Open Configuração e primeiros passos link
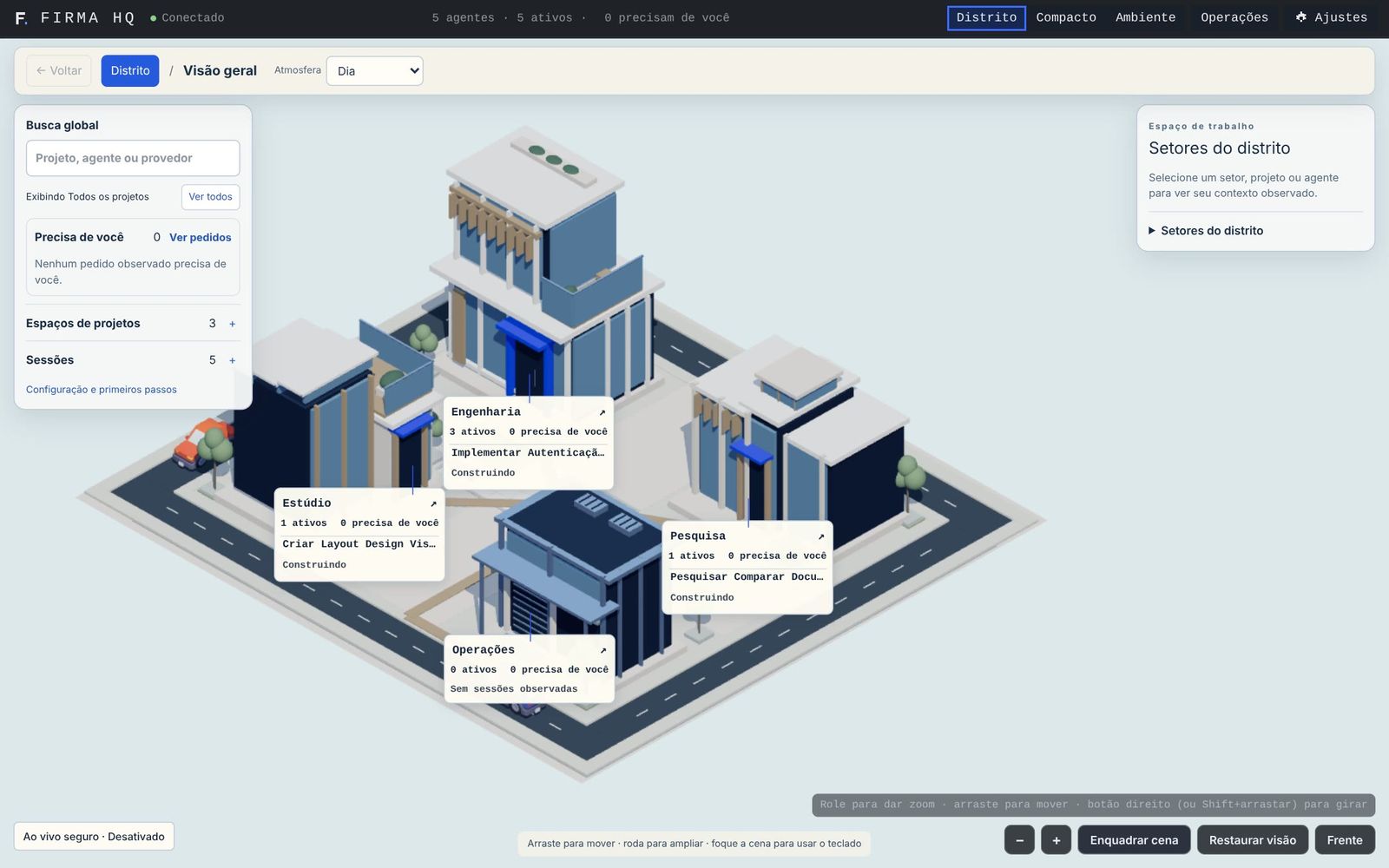The image size is (1389, 868). click(102, 390)
